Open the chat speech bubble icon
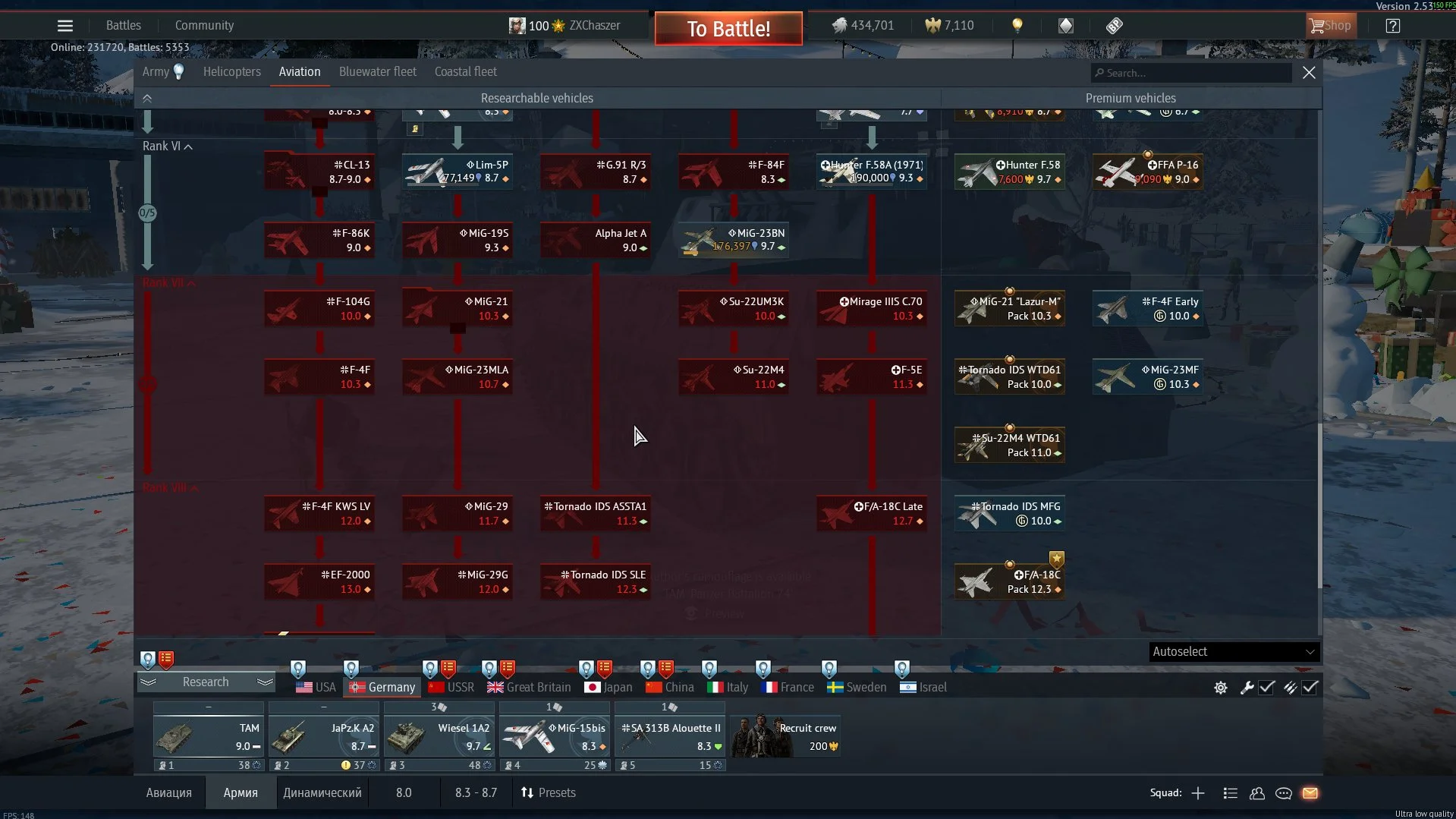This screenshot has width=1456, height=819. tap(1284, 793)
